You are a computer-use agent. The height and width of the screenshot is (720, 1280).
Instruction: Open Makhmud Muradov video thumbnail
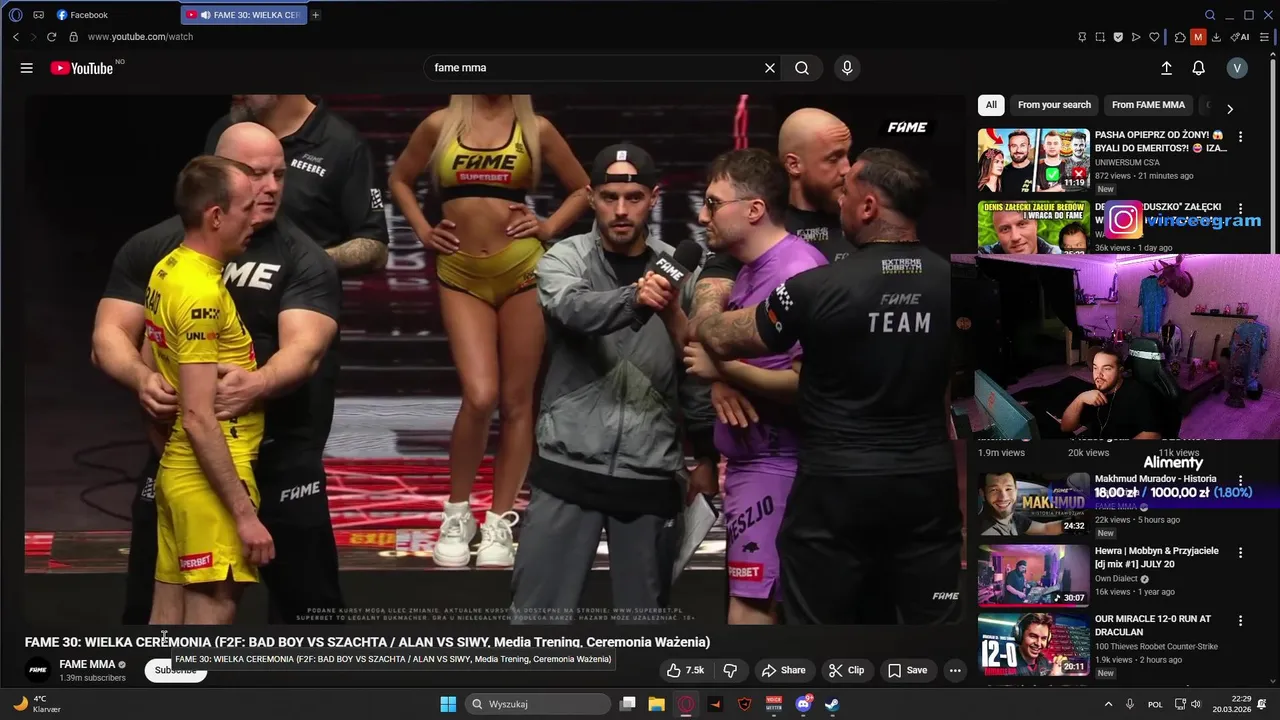coord(1034,503)
